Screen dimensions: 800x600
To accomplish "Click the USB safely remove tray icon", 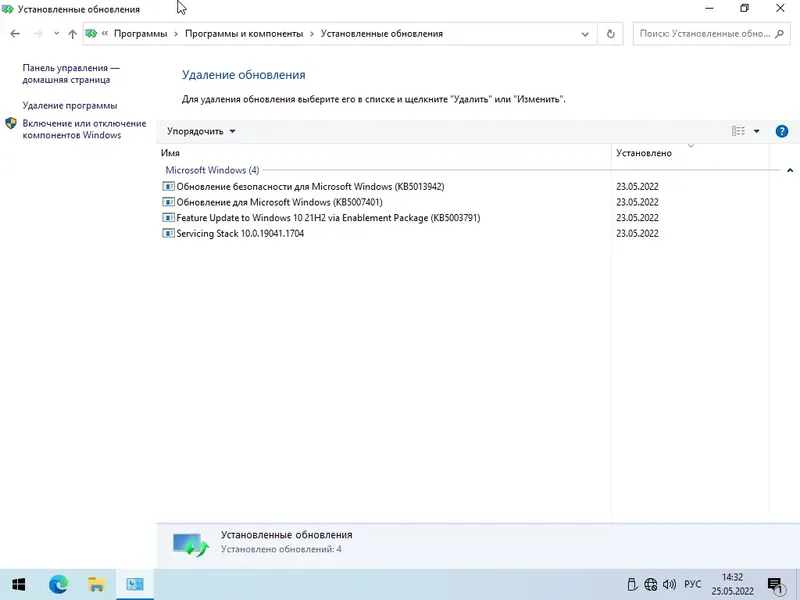I will pos(632,585).
